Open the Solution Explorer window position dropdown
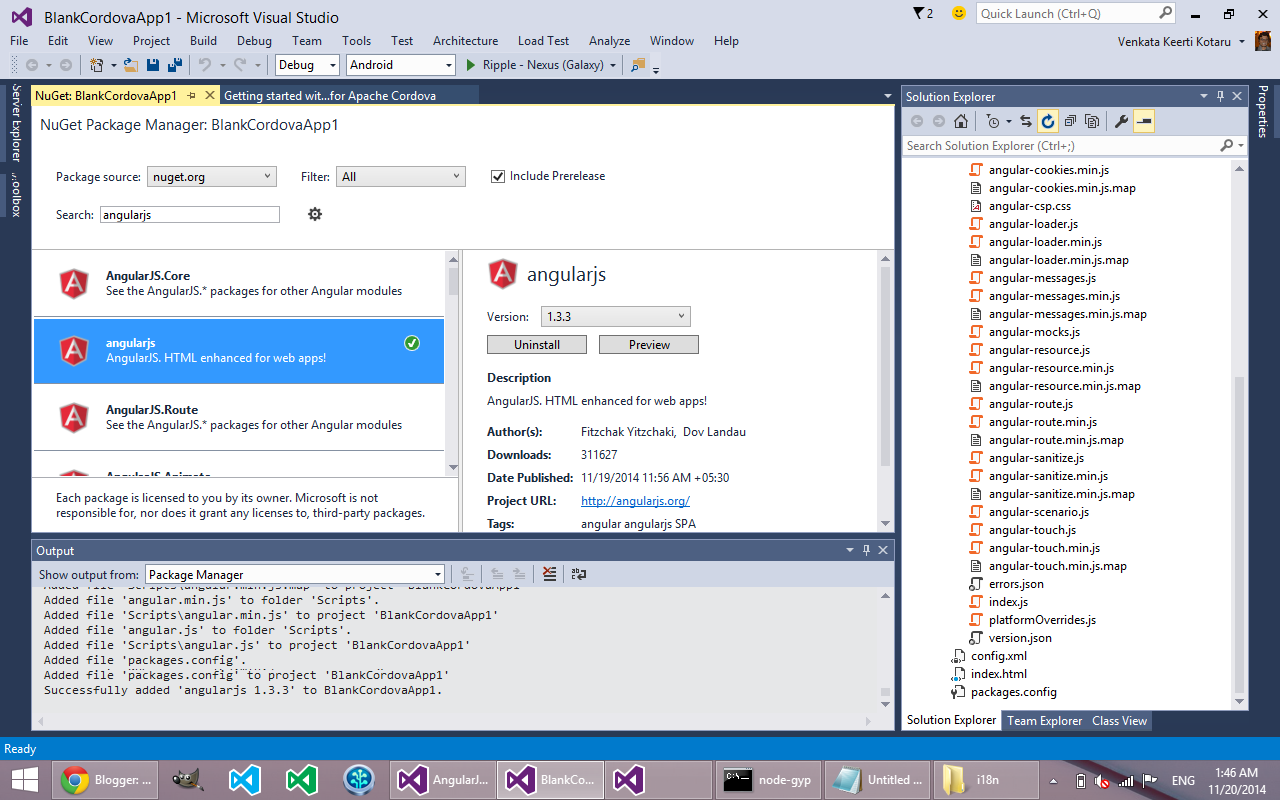 pyautogui.click(x=1204, y=96)
